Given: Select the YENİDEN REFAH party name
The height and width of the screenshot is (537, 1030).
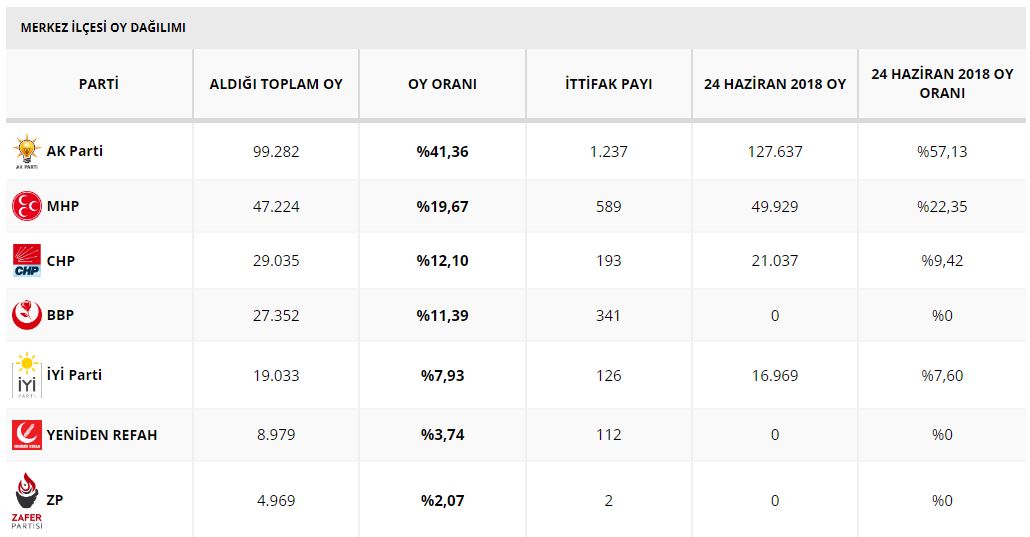Looking at the screenshot, I should click(x=102, y=435).
